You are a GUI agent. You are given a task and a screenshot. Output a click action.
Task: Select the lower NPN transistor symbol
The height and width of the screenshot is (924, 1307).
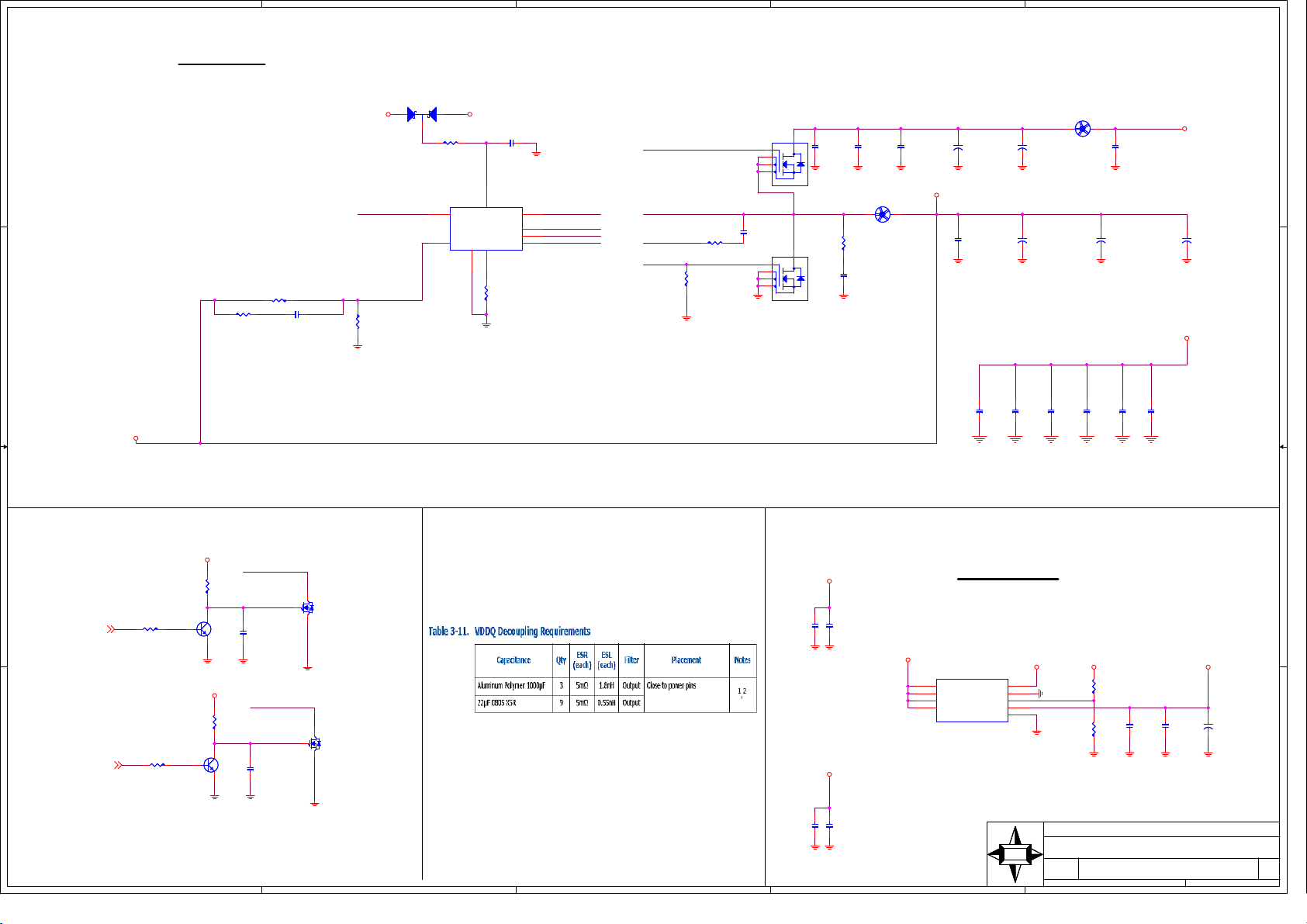pyautogui.click(x=211, y=765)
